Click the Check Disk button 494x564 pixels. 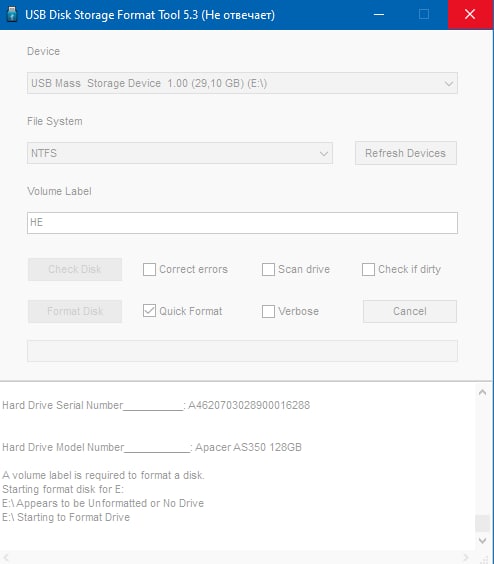pyautogui.click(x=75, y=269)
